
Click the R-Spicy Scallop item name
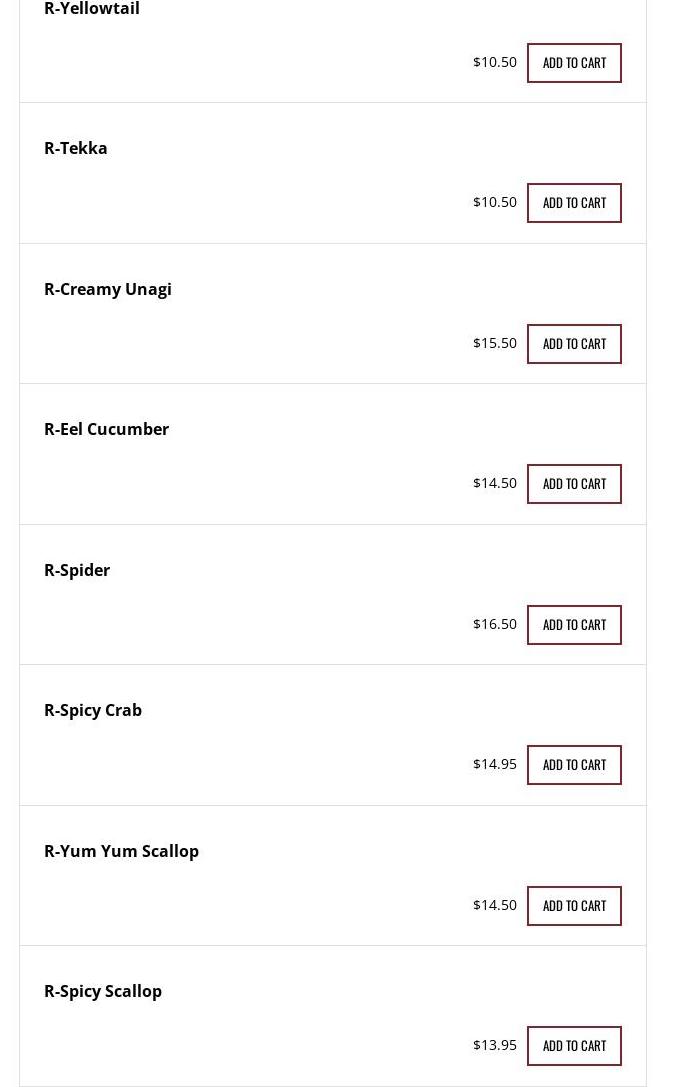[x=103, y=991]
